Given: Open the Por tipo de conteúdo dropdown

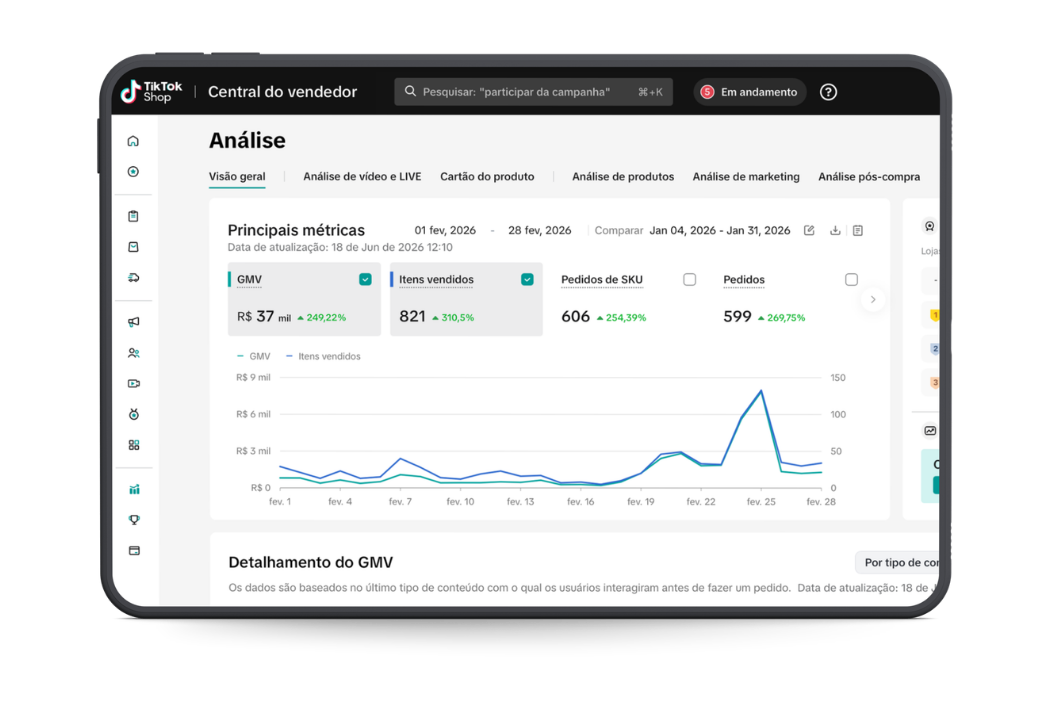Looking at the screenshot, I should click(x=897, y=562).
